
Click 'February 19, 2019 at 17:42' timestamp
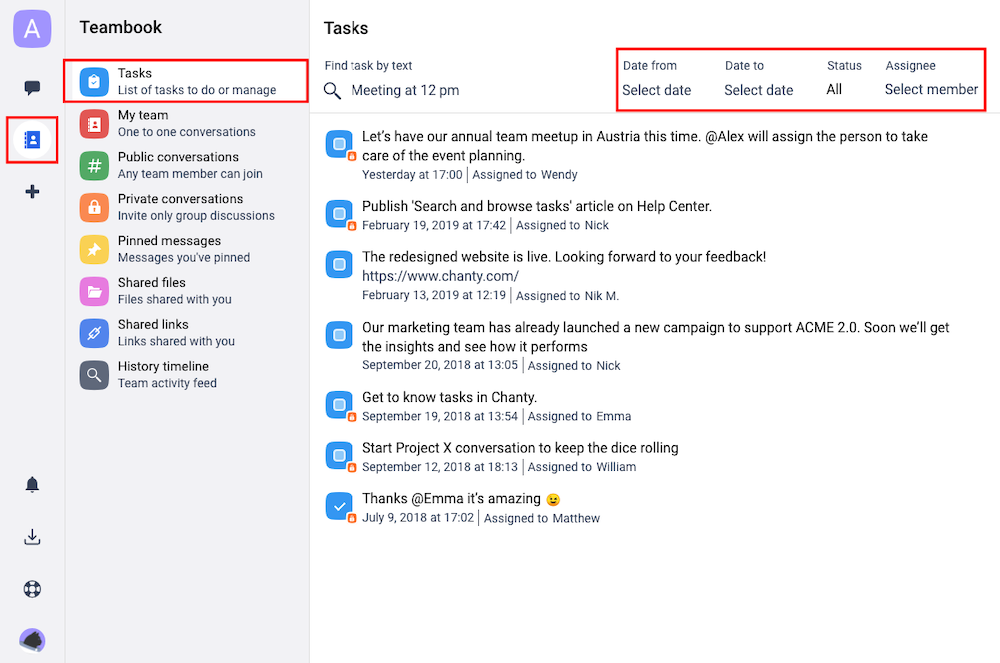(434, 225)
